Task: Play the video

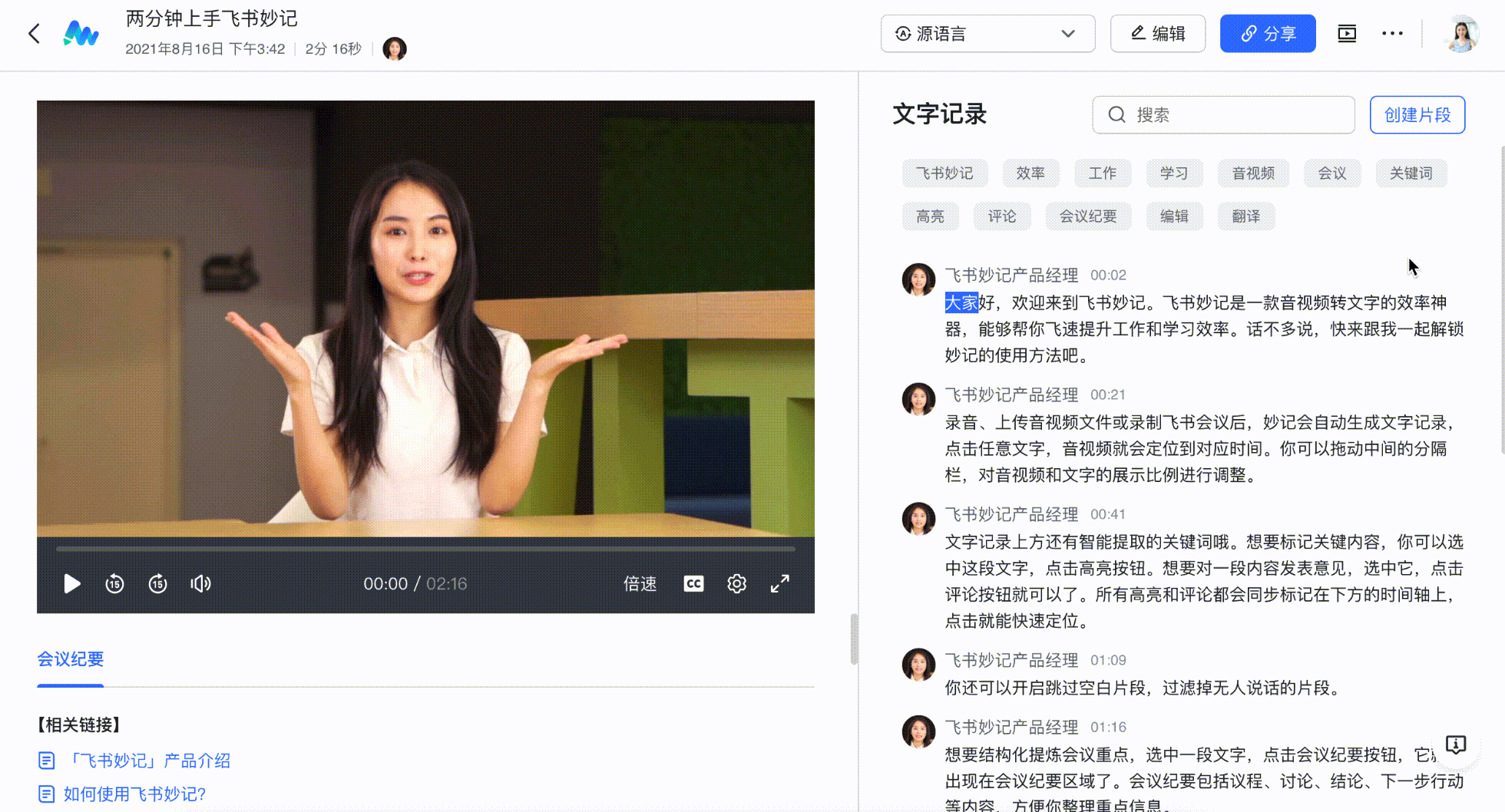Action: coord(71,584)
